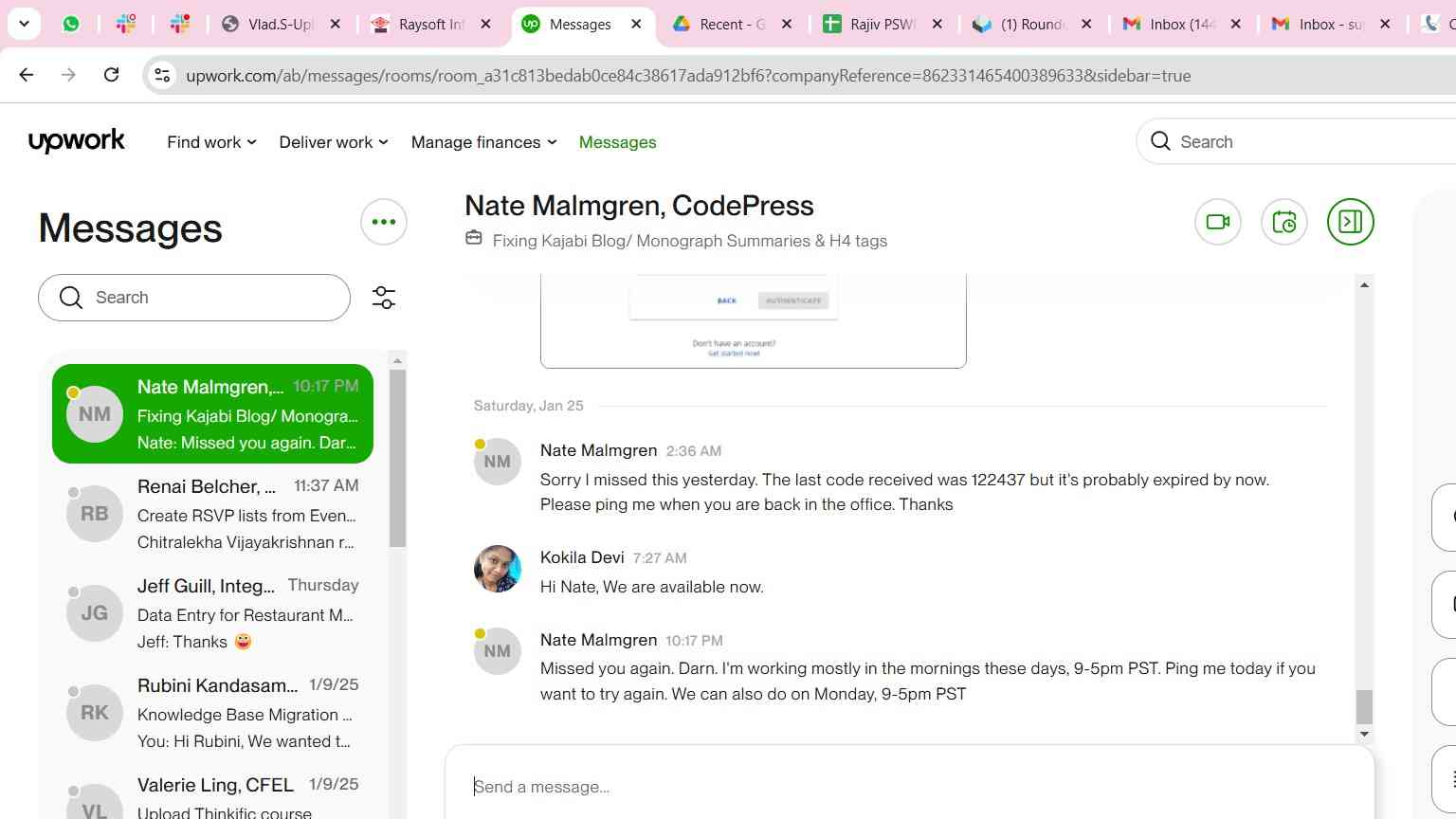Screen dimensions: 1456x819
Task: Click Kokila Devi's profile photo
Action: (x=498, y=569)
